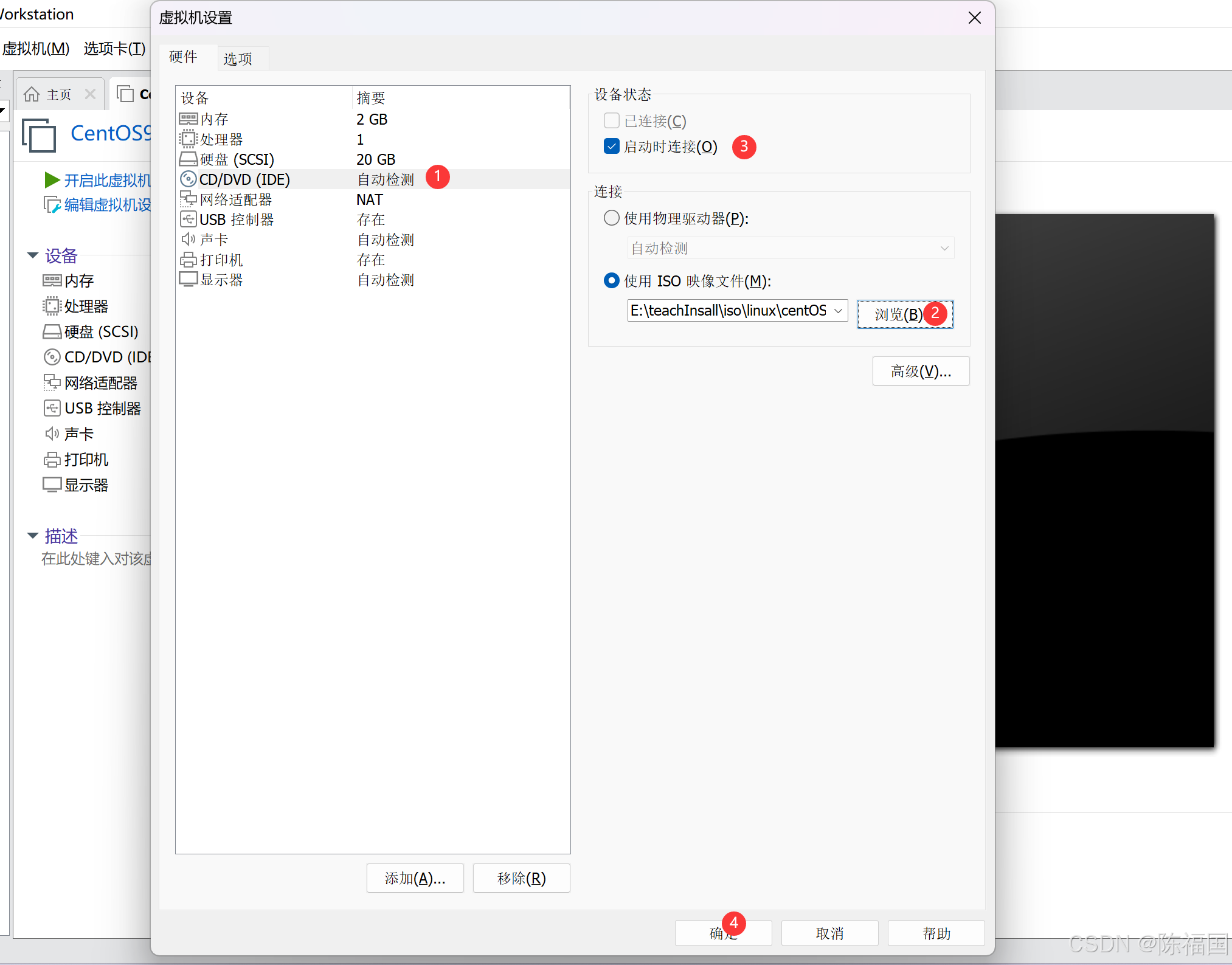
Task: Click the edit virtual machine settings icon
Action: [x=52, y=205]
